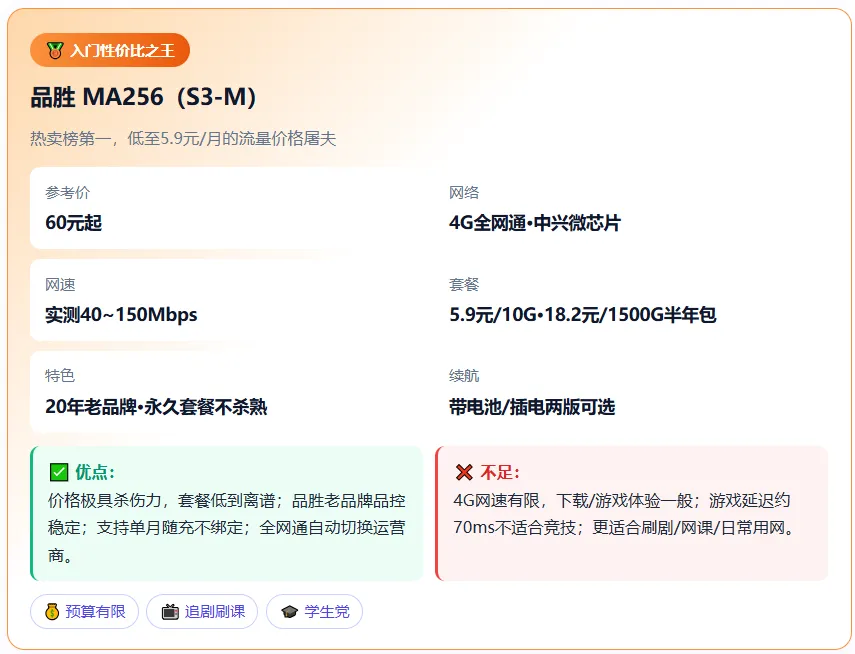
Task: Click the 网速 label
Action: point(60,285)
